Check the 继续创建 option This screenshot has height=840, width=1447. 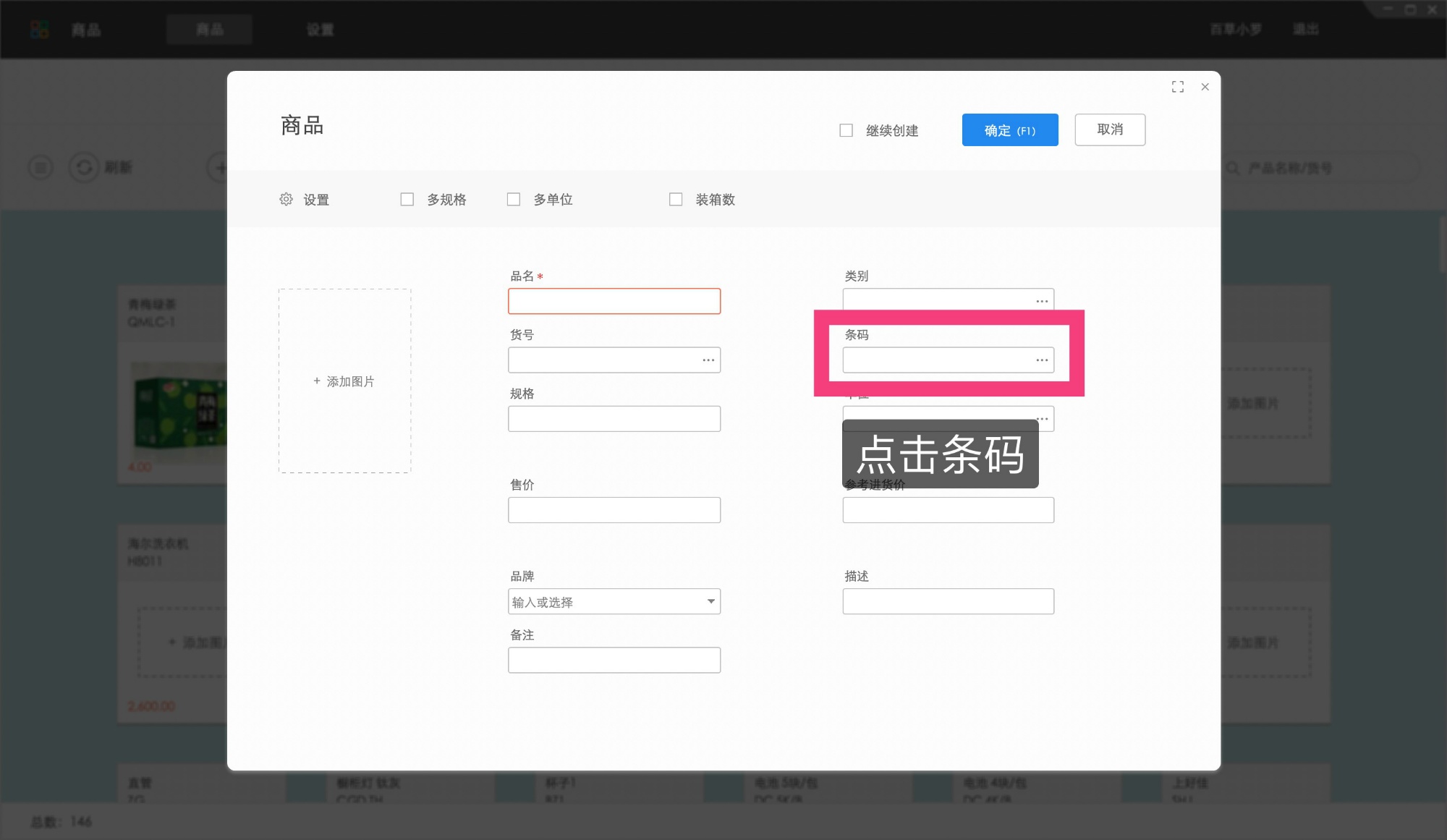pyautogui.click(x=846, y=130)
